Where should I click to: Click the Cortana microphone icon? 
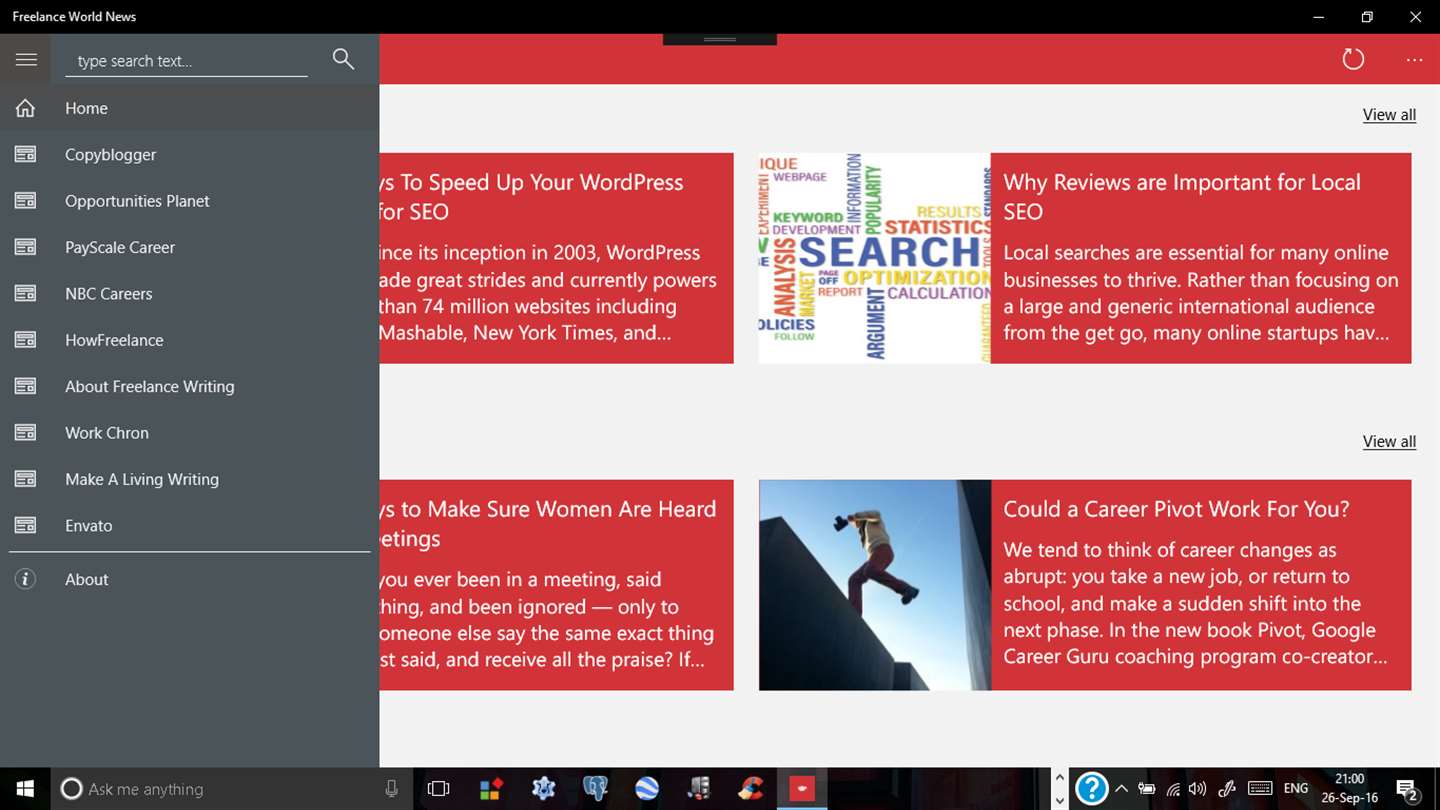[391, 789]
